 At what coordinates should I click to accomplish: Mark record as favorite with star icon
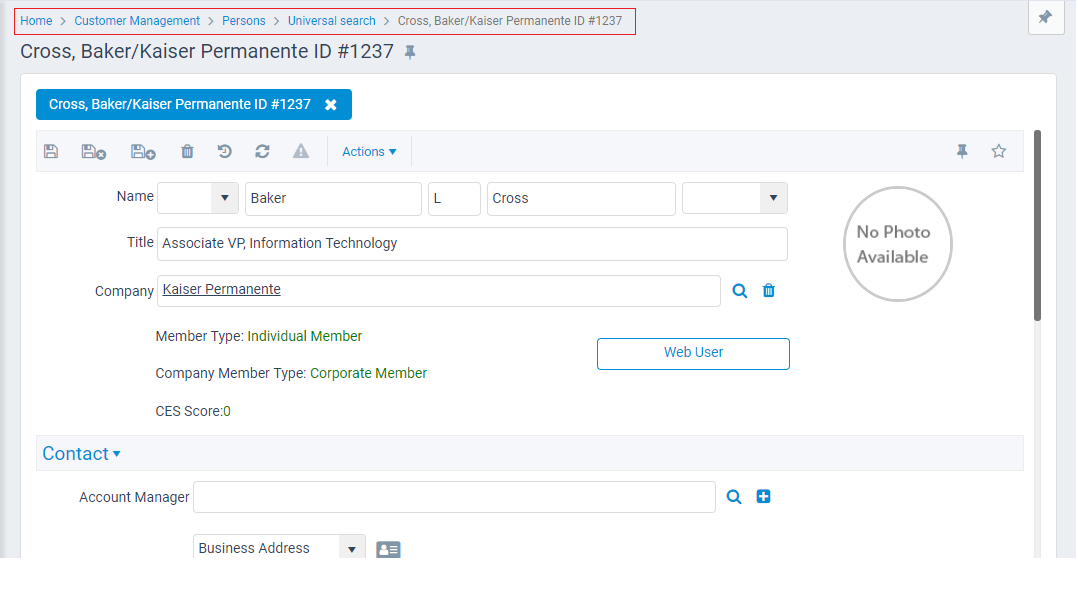point(998,151)
